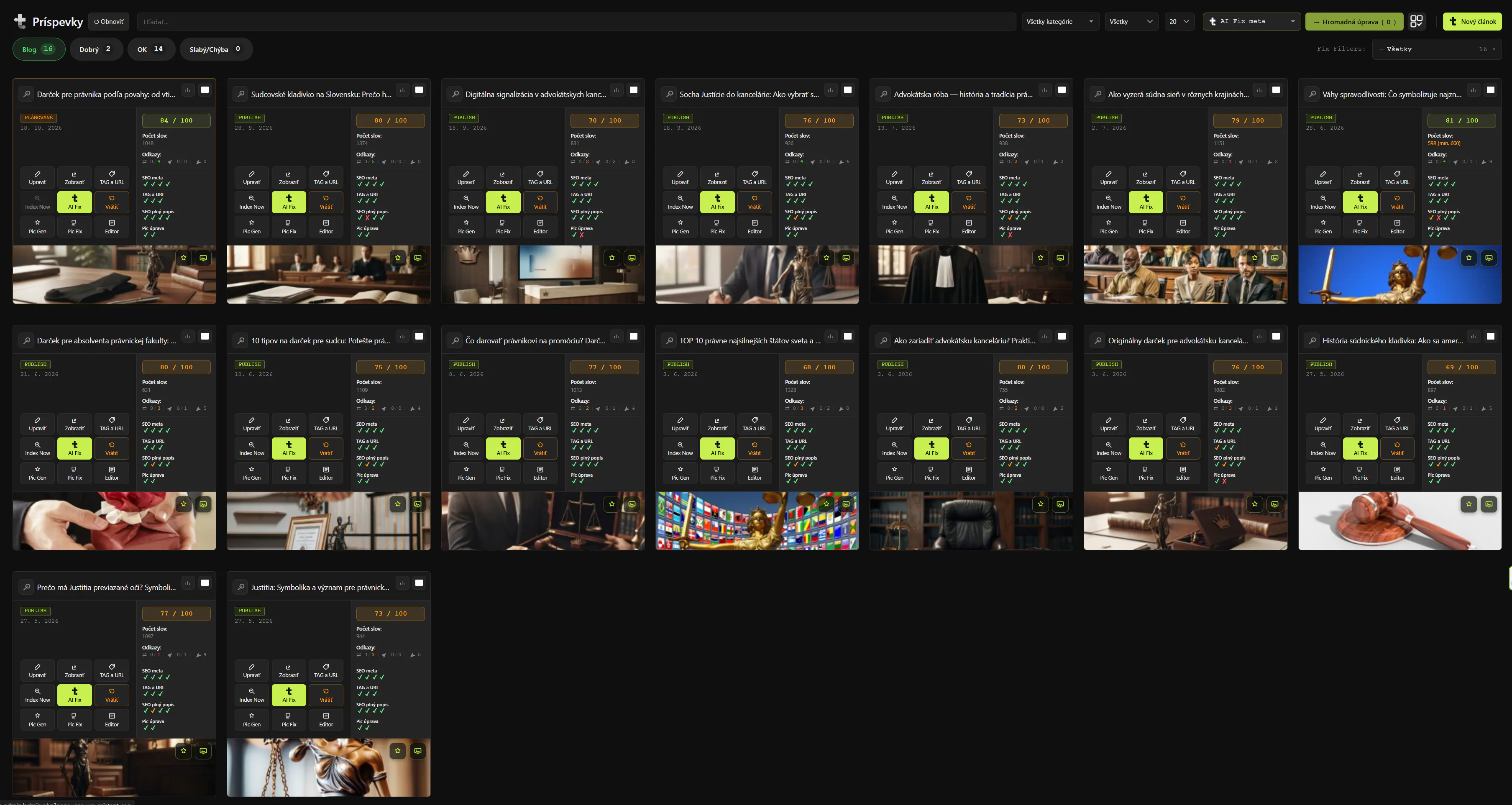Click the 'Nový článok' button
The height and width of the screenshot is (805, 1512).
(x=1472, y=22)
